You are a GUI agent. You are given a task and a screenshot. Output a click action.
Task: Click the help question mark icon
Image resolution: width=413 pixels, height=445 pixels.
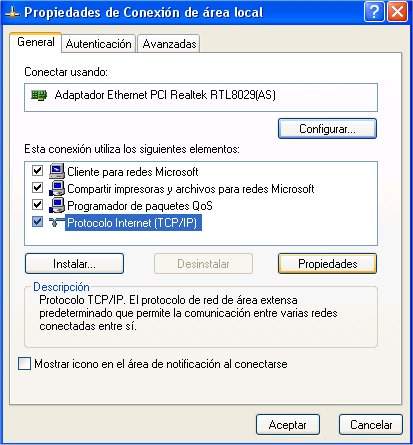point(374,12)
